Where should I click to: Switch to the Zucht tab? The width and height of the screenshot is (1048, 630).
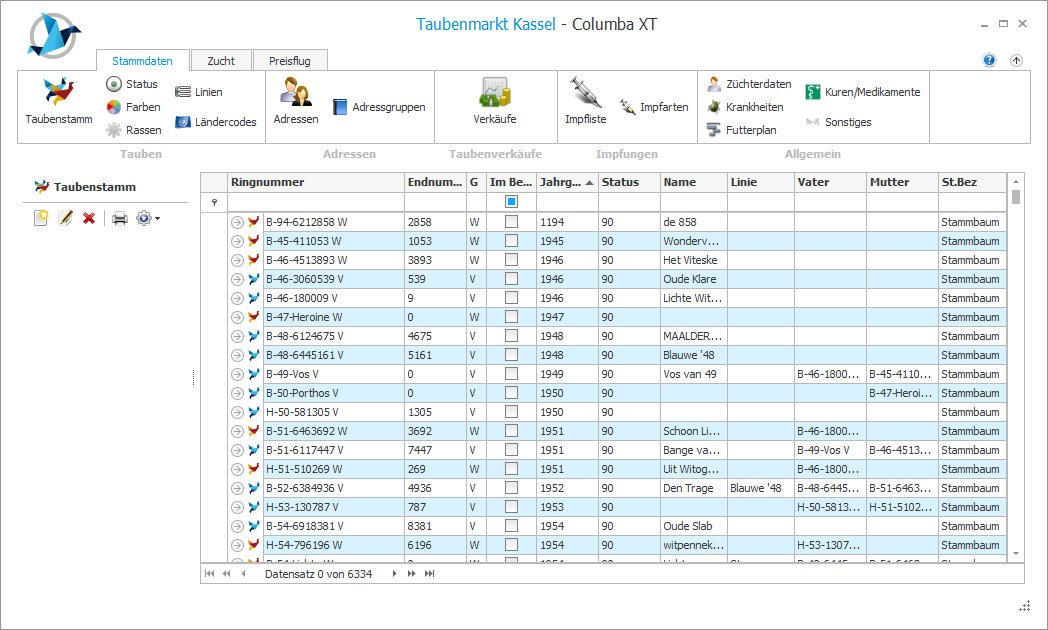[221, 61]
